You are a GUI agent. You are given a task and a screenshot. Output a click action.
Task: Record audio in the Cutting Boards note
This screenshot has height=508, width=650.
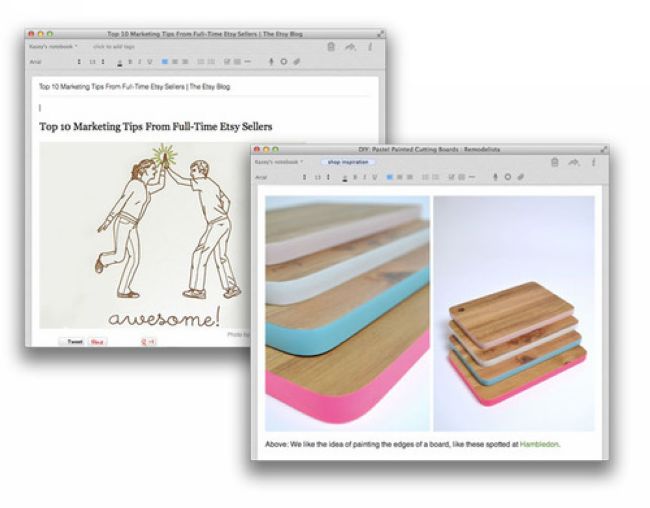(496, 177)
